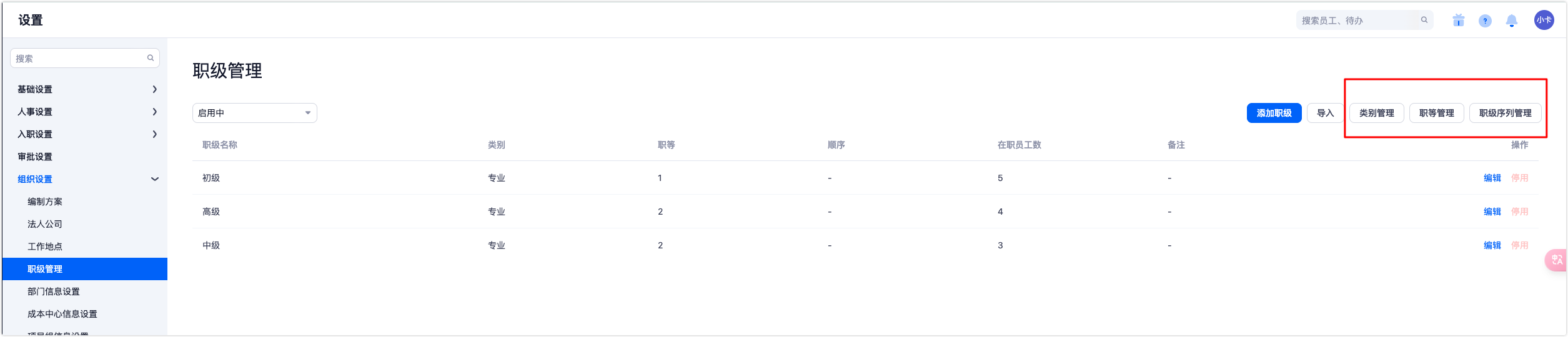The width and height of the screenshot is (1568, 337).
Task: Go to 审批设置 in the sidebar
Action: 35,157
